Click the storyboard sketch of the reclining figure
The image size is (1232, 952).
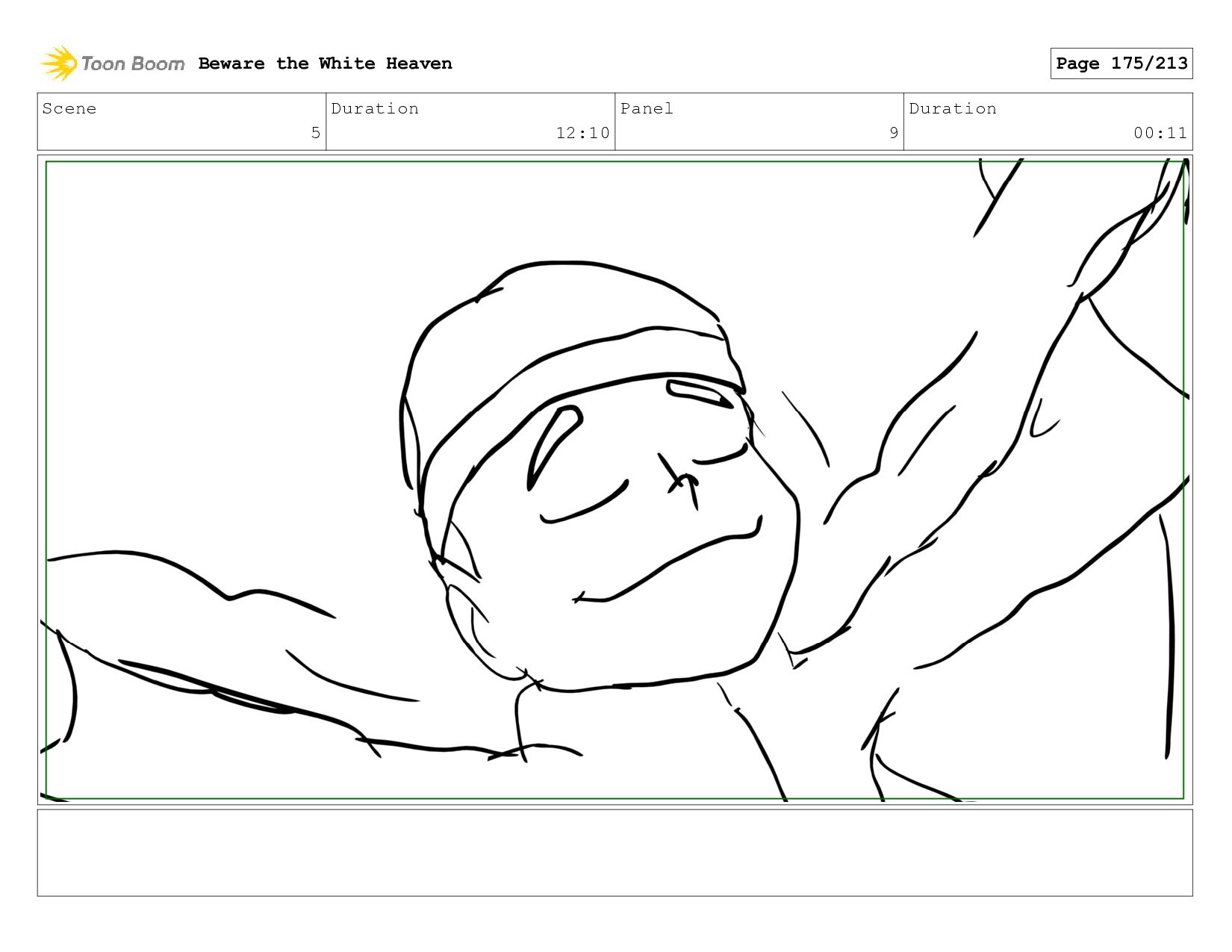click(615, 479)
